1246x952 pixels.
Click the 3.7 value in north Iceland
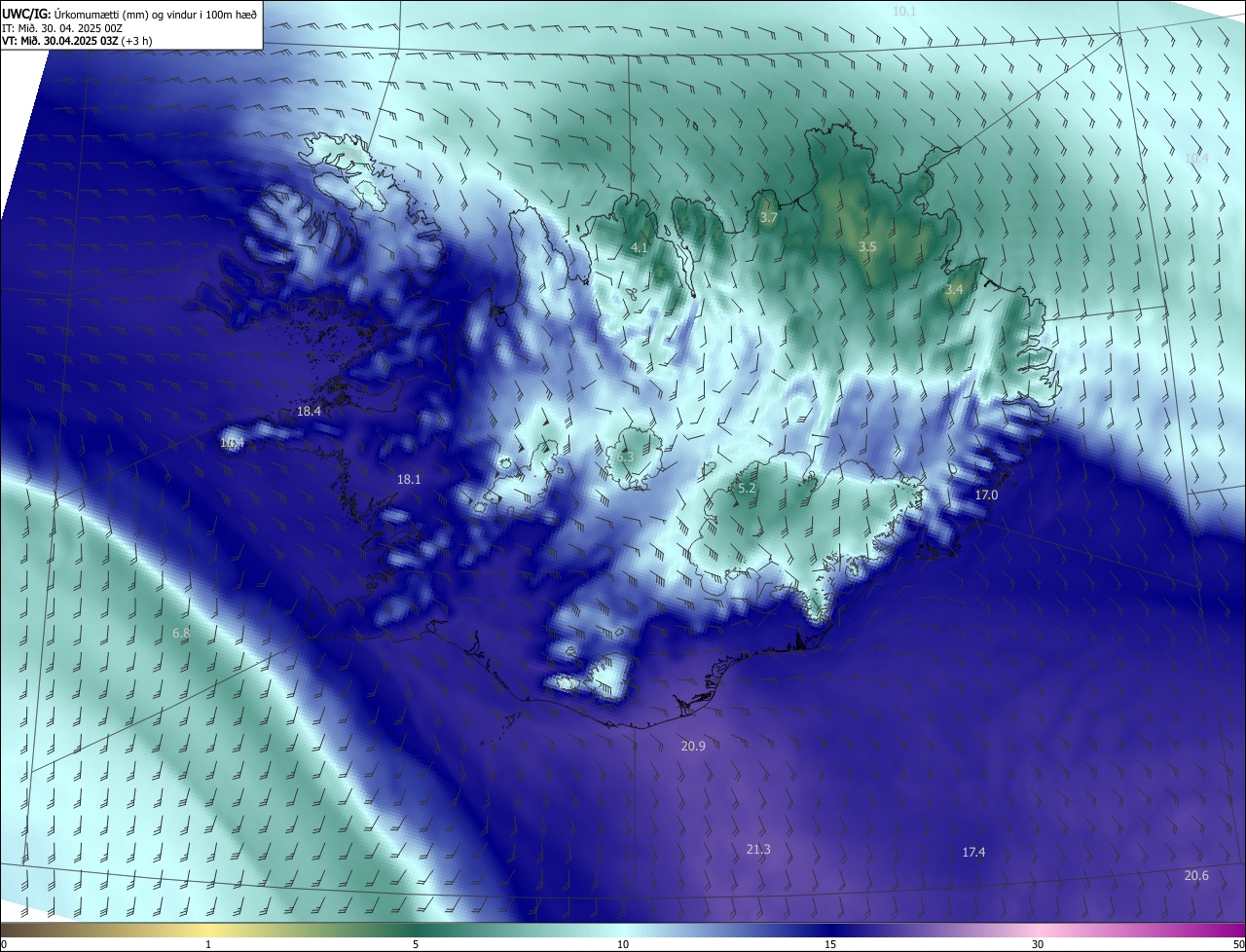coord(768,218)
